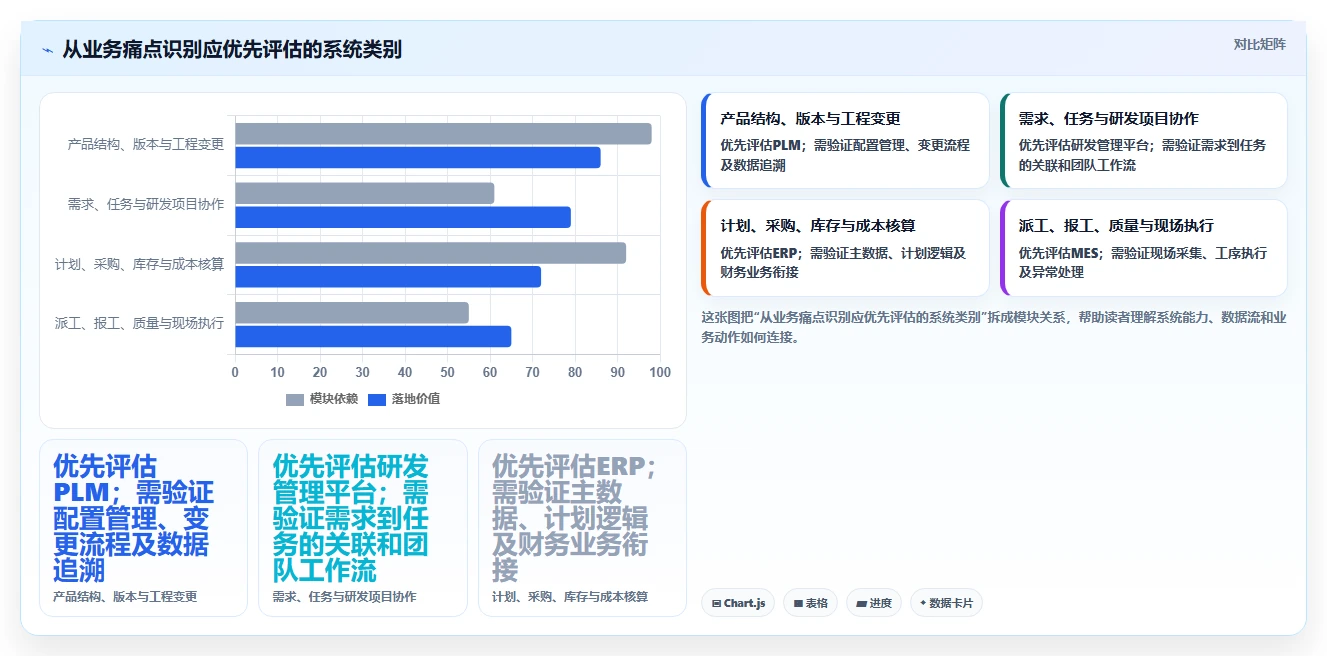Toggle the 模块依赖 legend item

(322, 399)
